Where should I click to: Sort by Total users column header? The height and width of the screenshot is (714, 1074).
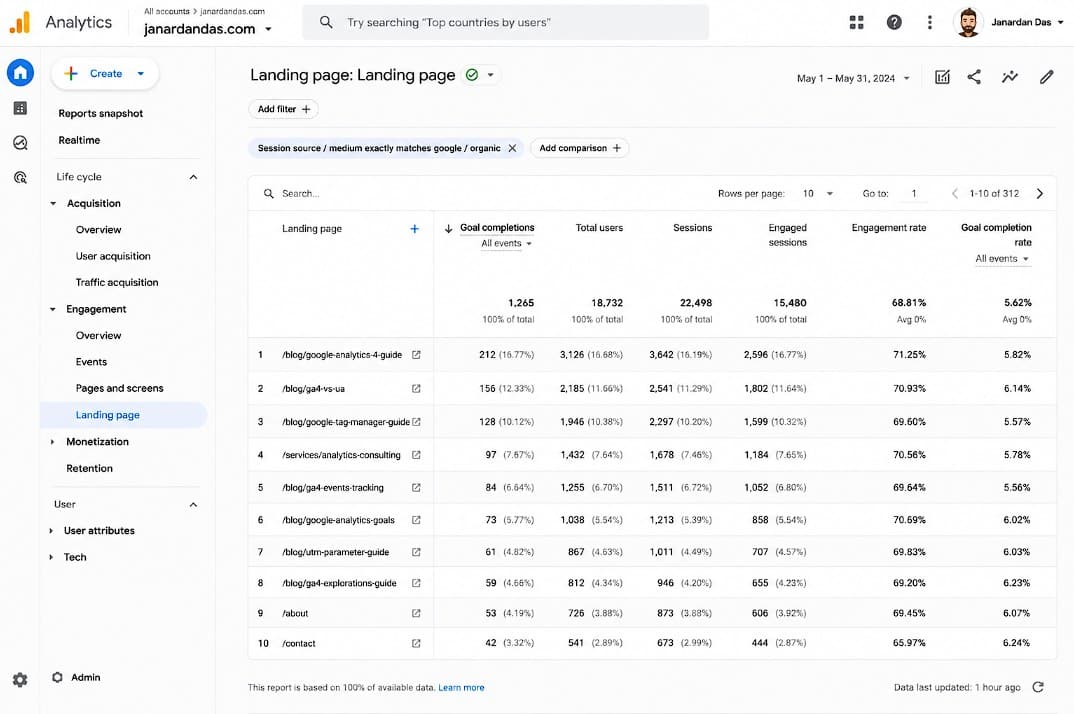[599, 227]
